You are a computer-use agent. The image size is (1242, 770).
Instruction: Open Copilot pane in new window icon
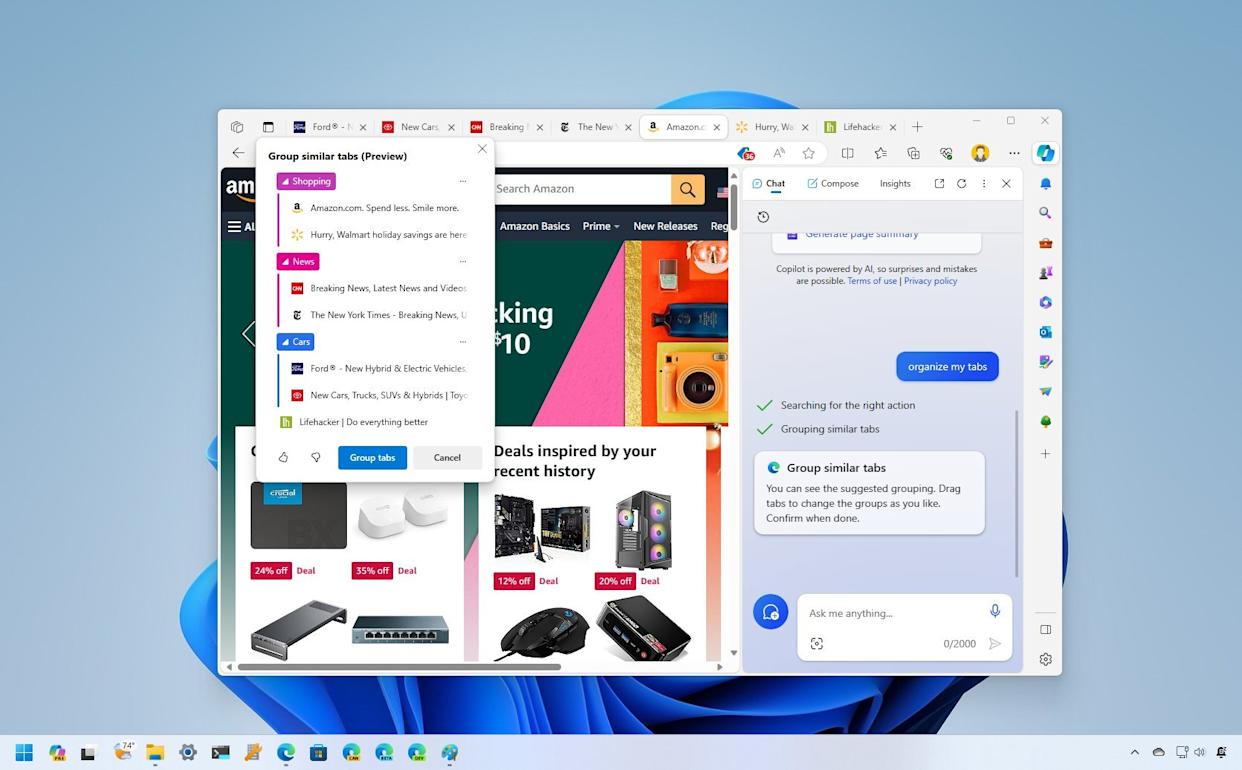[x=939, y=184]
